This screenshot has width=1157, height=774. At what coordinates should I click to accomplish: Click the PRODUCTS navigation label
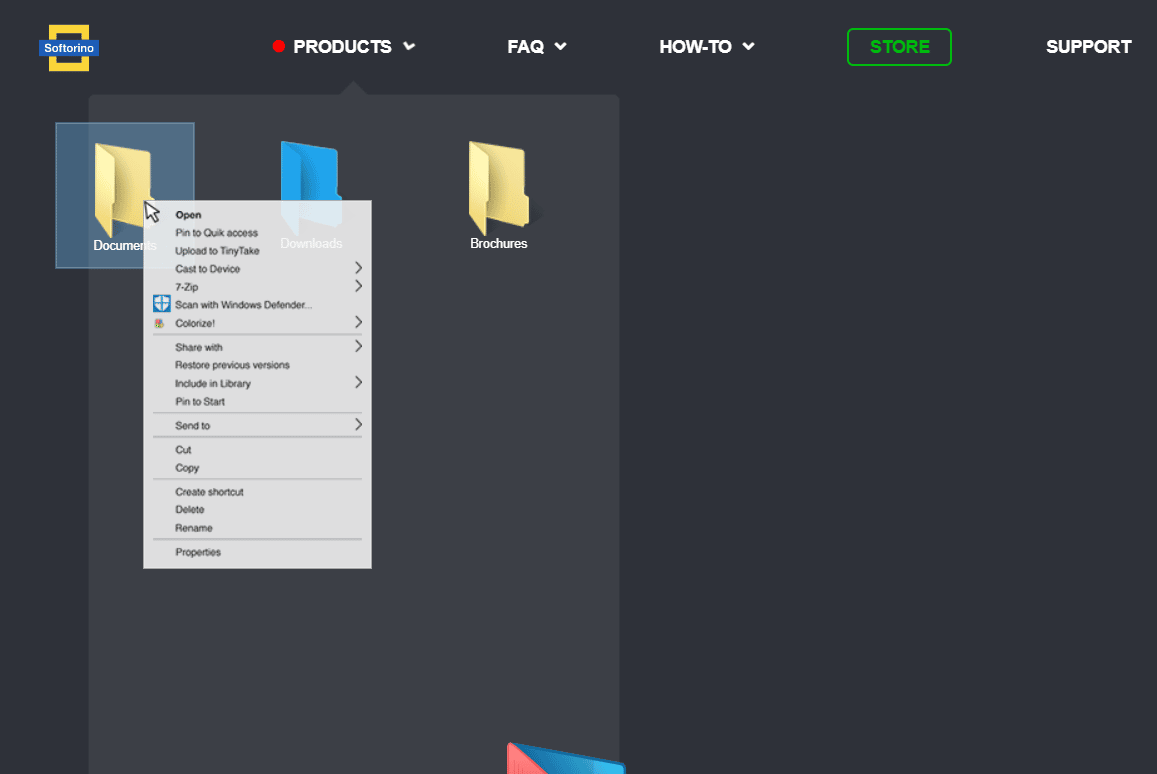(x=342, y=46)
